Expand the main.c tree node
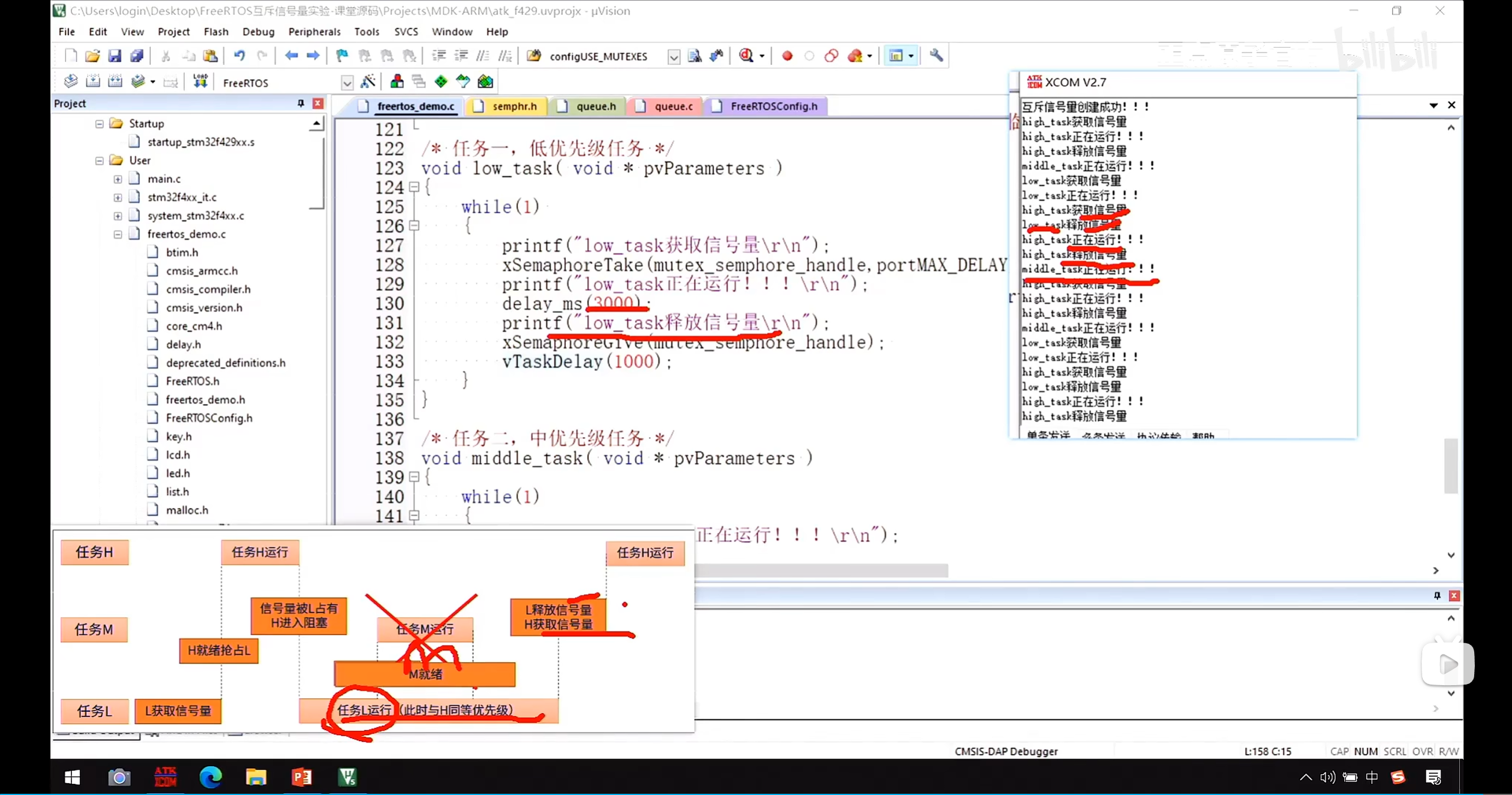 pos(118,179)
